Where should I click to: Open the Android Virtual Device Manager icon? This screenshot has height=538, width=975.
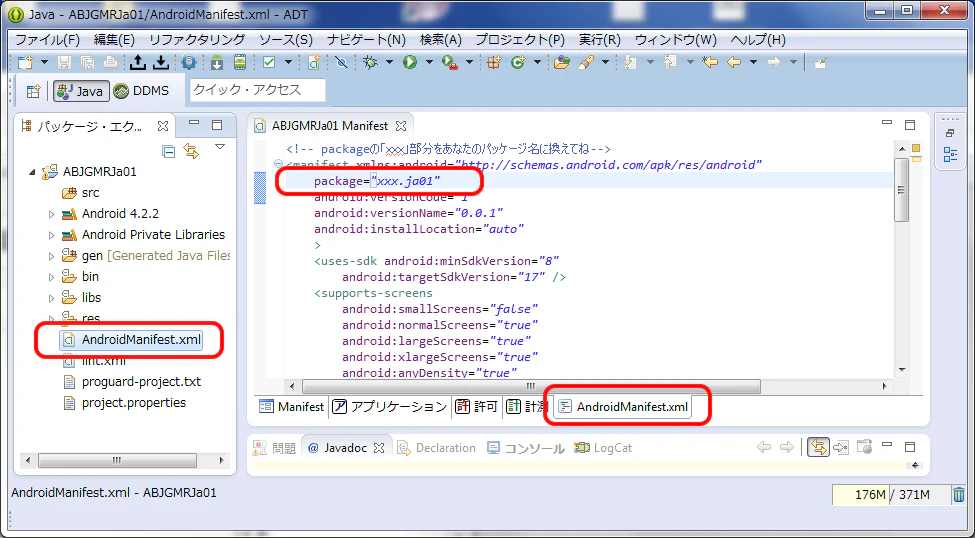click(240, 62)
